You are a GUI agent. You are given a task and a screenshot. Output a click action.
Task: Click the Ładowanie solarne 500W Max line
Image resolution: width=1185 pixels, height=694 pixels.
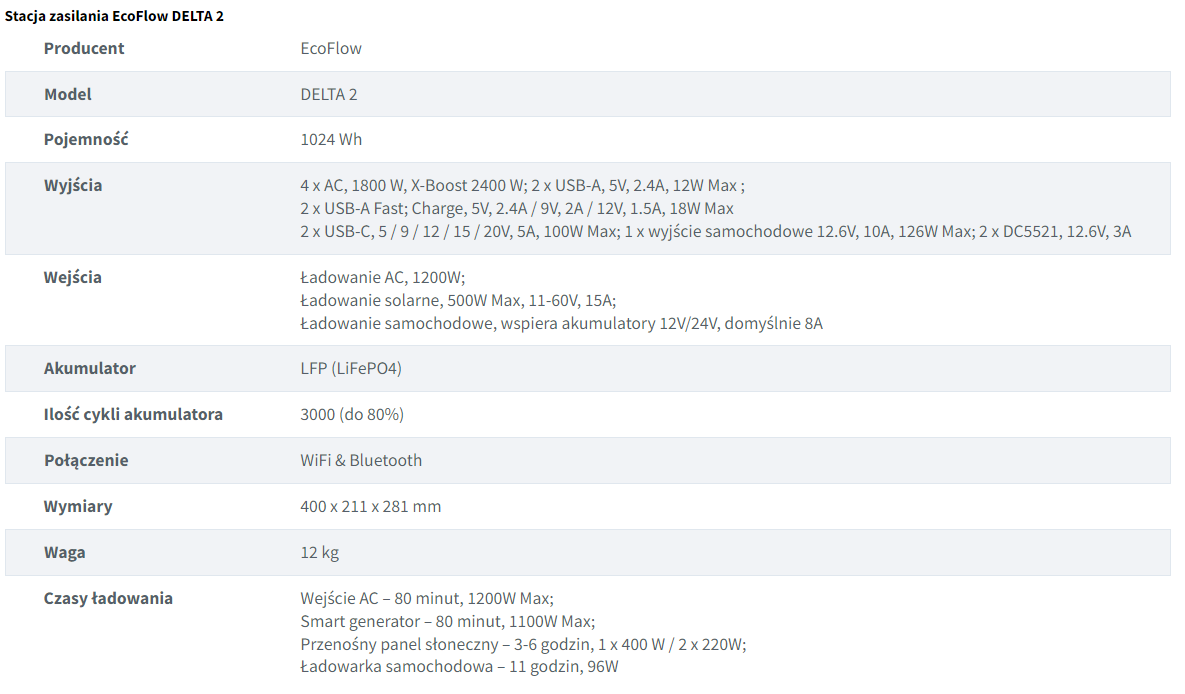(x=458, y=301)
